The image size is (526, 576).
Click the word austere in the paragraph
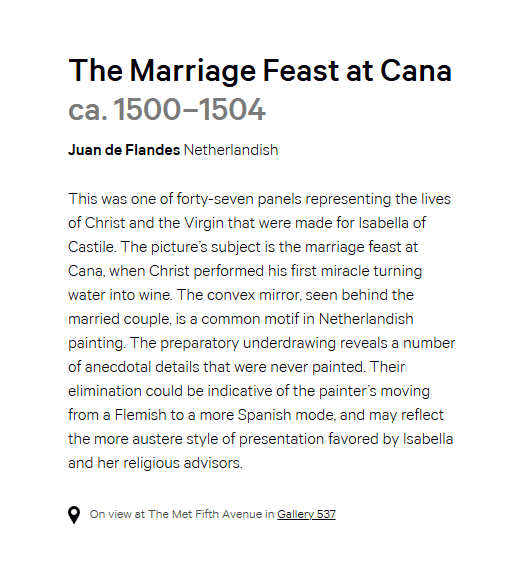[157, 439]
